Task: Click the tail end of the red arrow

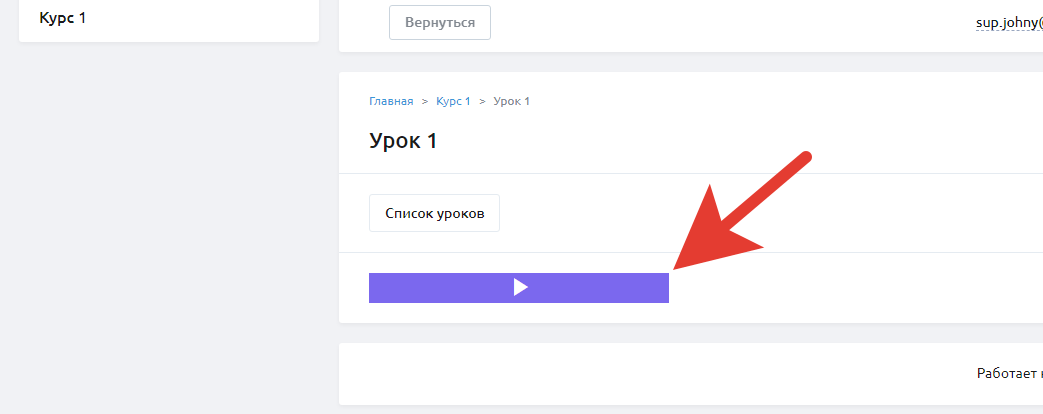Action: (806, 158)
